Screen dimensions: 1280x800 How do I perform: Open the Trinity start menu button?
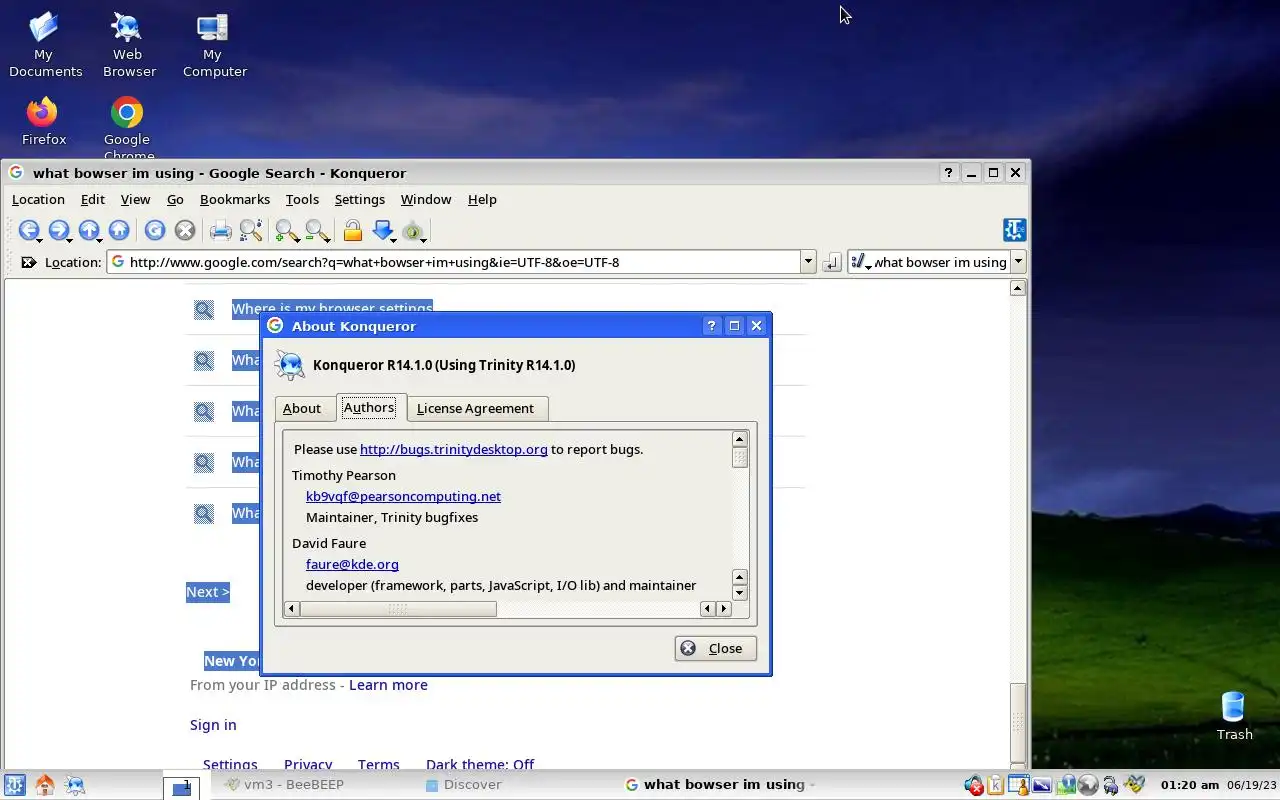point(14,785)
